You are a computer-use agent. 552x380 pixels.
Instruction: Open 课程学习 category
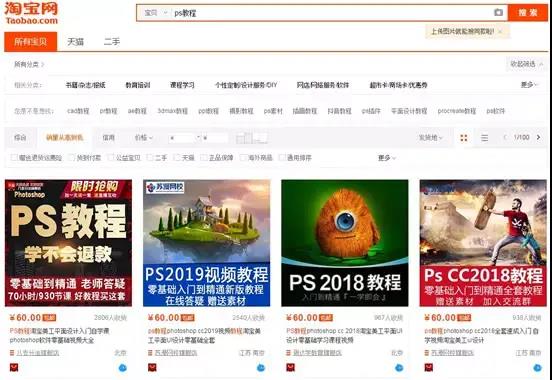tap(182, 85)
